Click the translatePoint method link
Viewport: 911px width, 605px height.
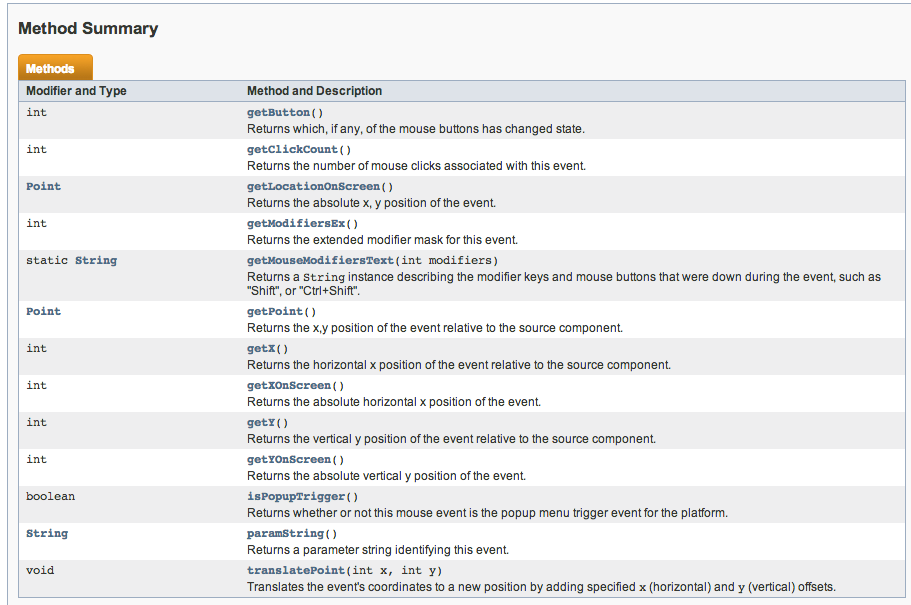299,571
